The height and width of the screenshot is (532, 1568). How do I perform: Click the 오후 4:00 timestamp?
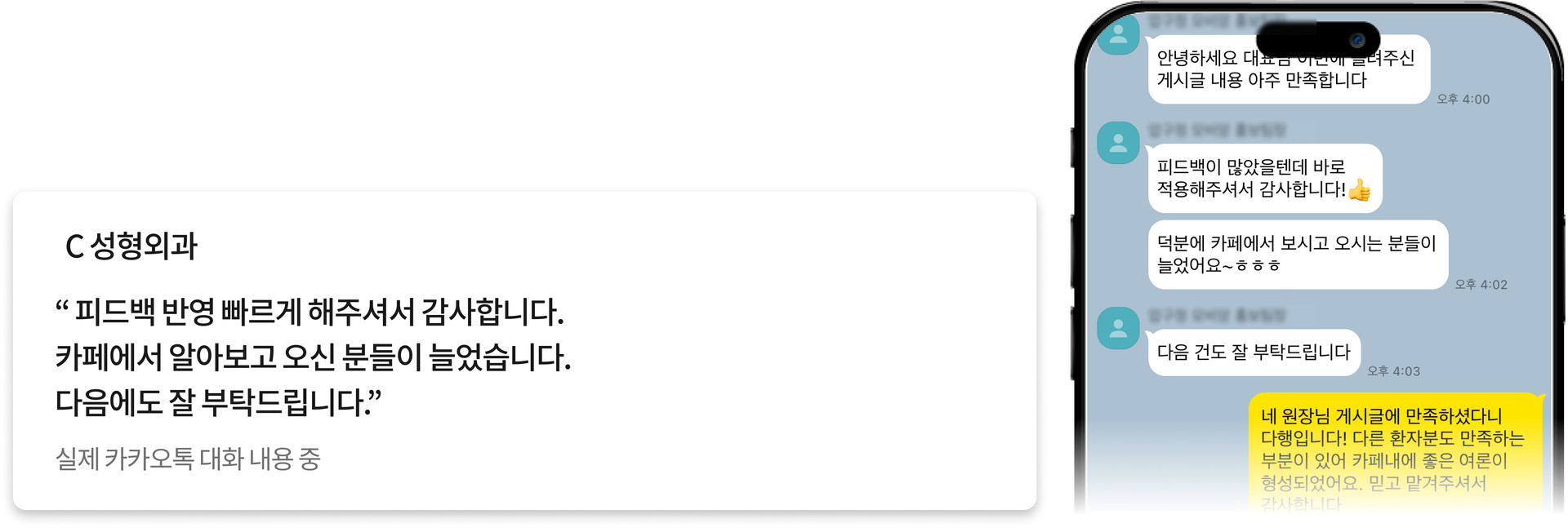pos(1463,100)
